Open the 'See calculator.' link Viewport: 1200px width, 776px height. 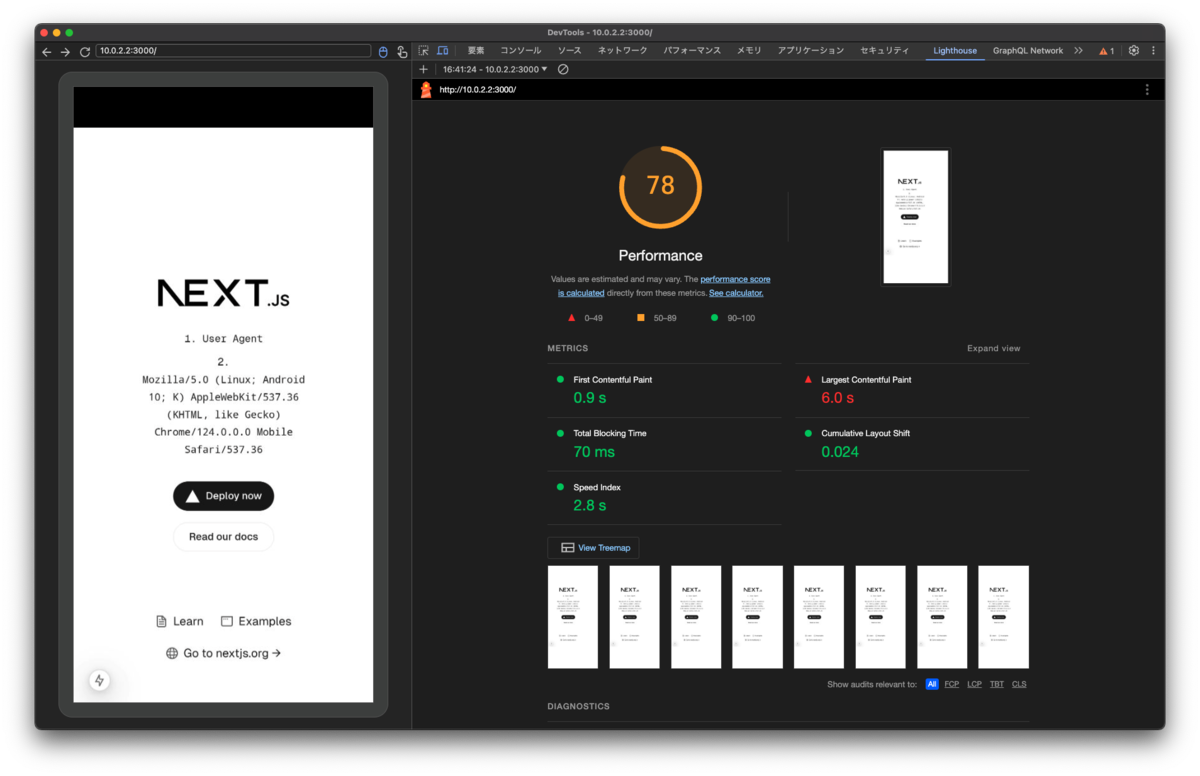(736, 293)
